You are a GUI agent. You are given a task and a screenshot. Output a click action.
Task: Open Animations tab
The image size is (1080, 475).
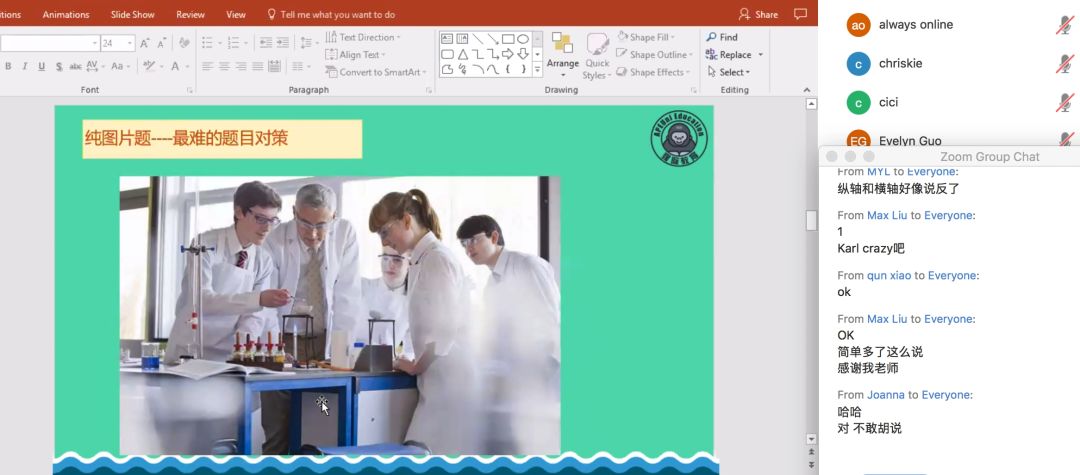66,14
